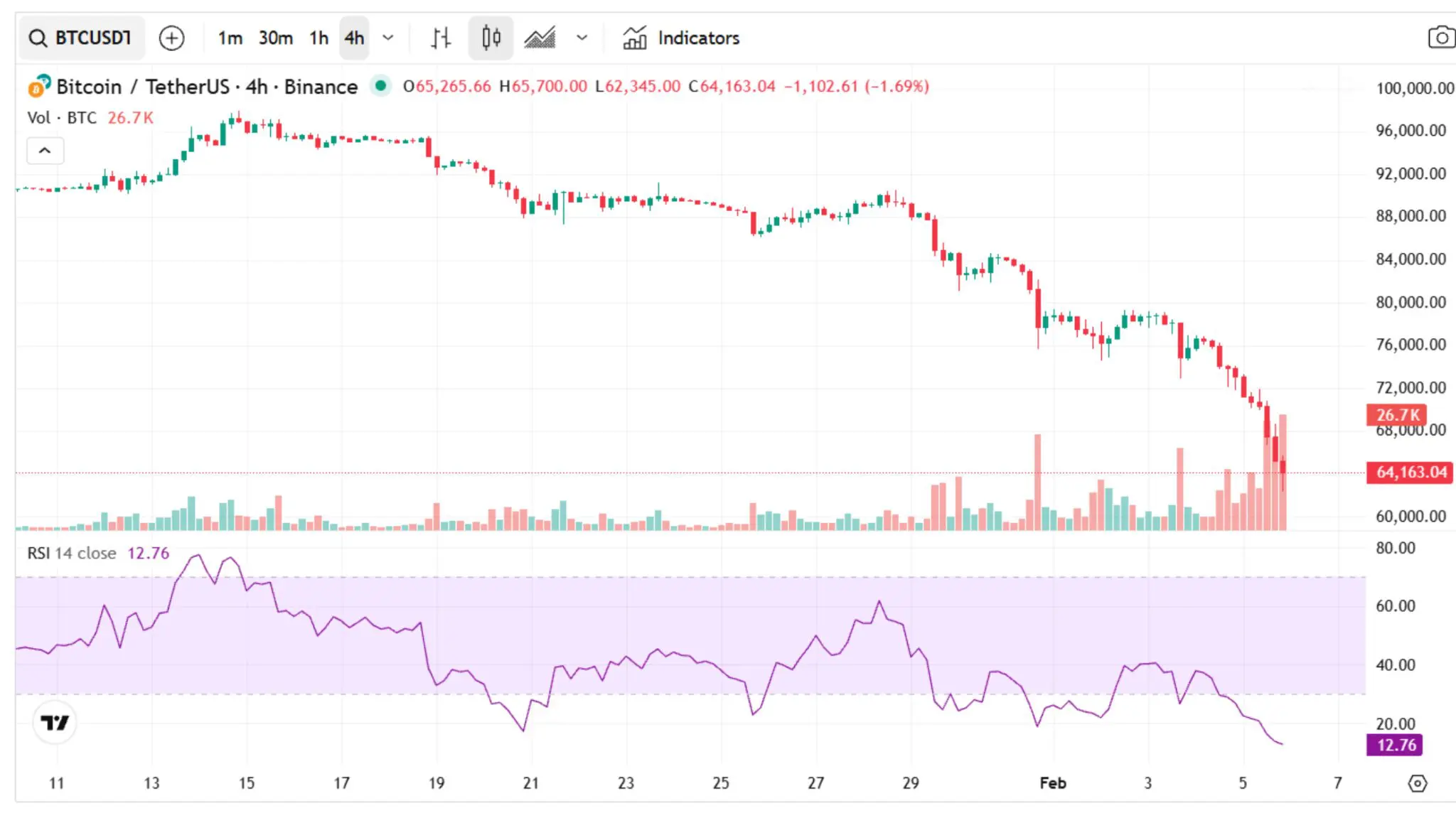Collapse the indicator legend with chevron
Image resolution: width=1456 pixels, height=818 pixels.
(45, 151)
